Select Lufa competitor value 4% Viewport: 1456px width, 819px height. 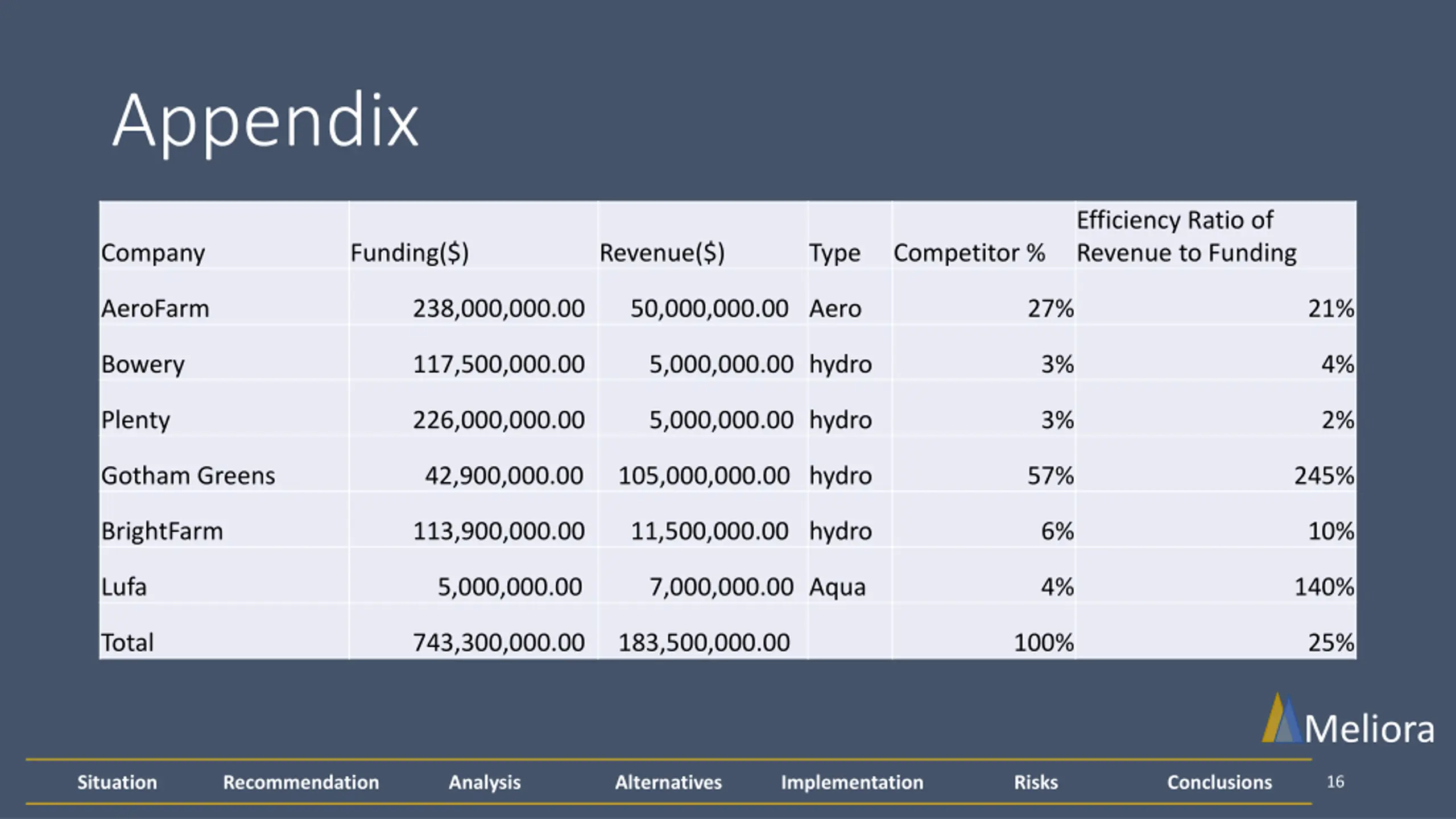(1057, 587)
